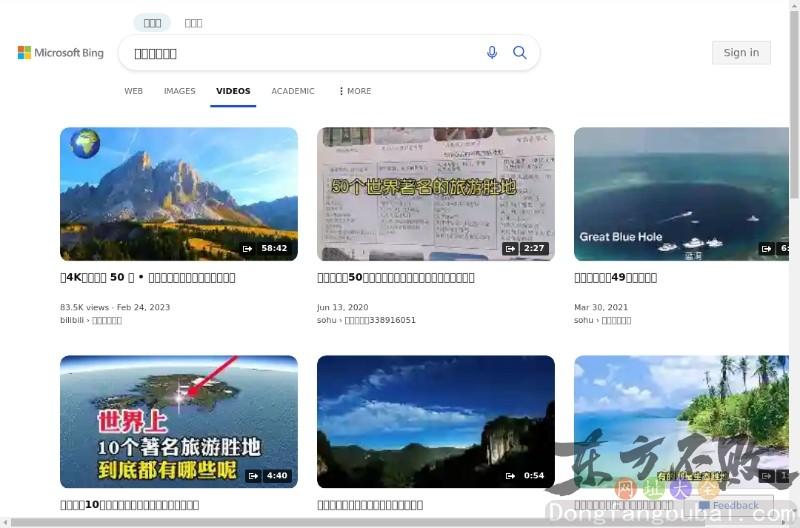Click the Microsoft Bing logo

[61, 53]
